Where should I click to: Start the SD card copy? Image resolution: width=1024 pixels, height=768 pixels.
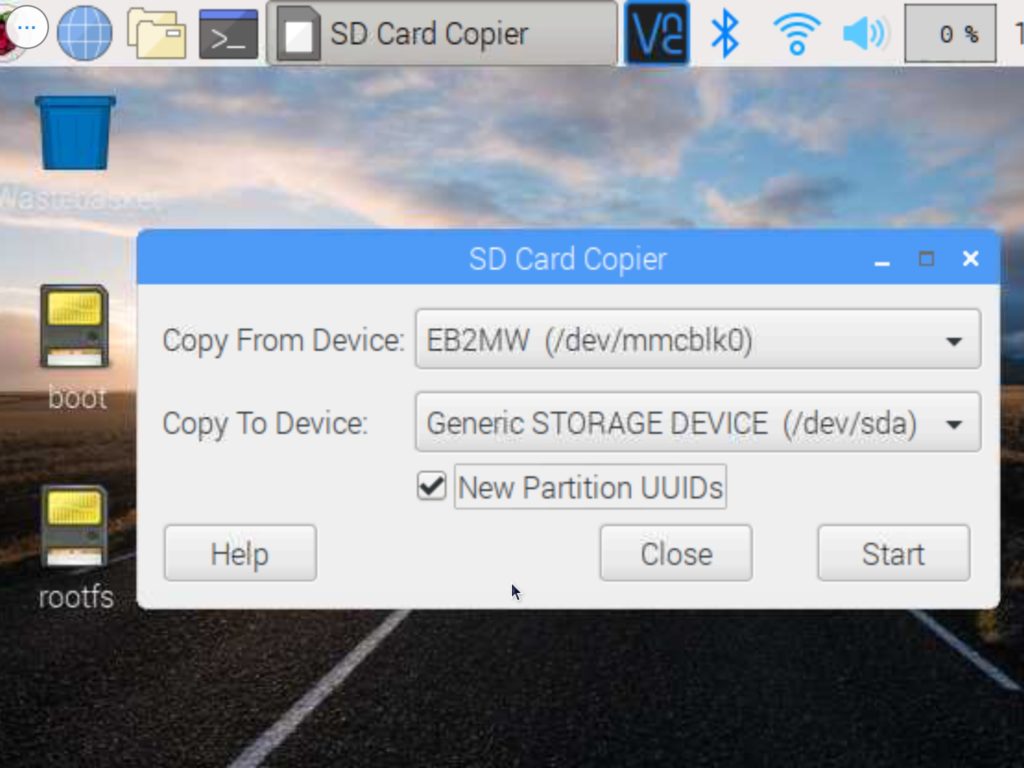[893, 553]
